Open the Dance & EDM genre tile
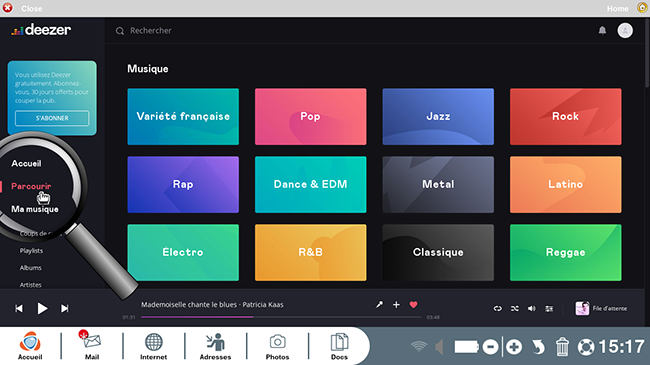Image resolution: width=650 pixels, height=365 pixels. [310, 185]
